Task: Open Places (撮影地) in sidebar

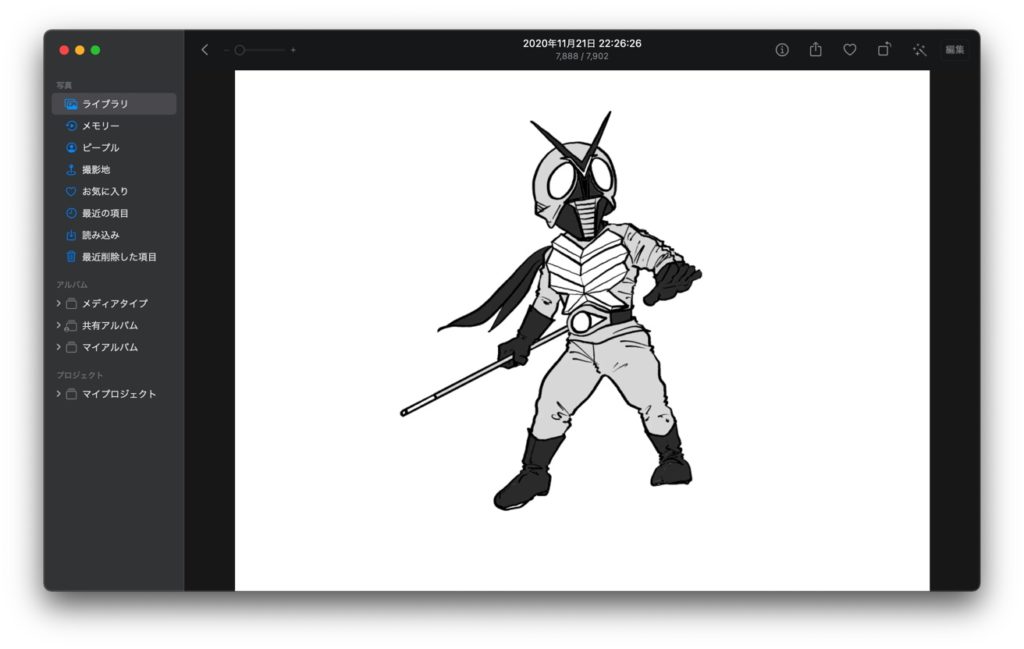Action: [x=114, y=170]
